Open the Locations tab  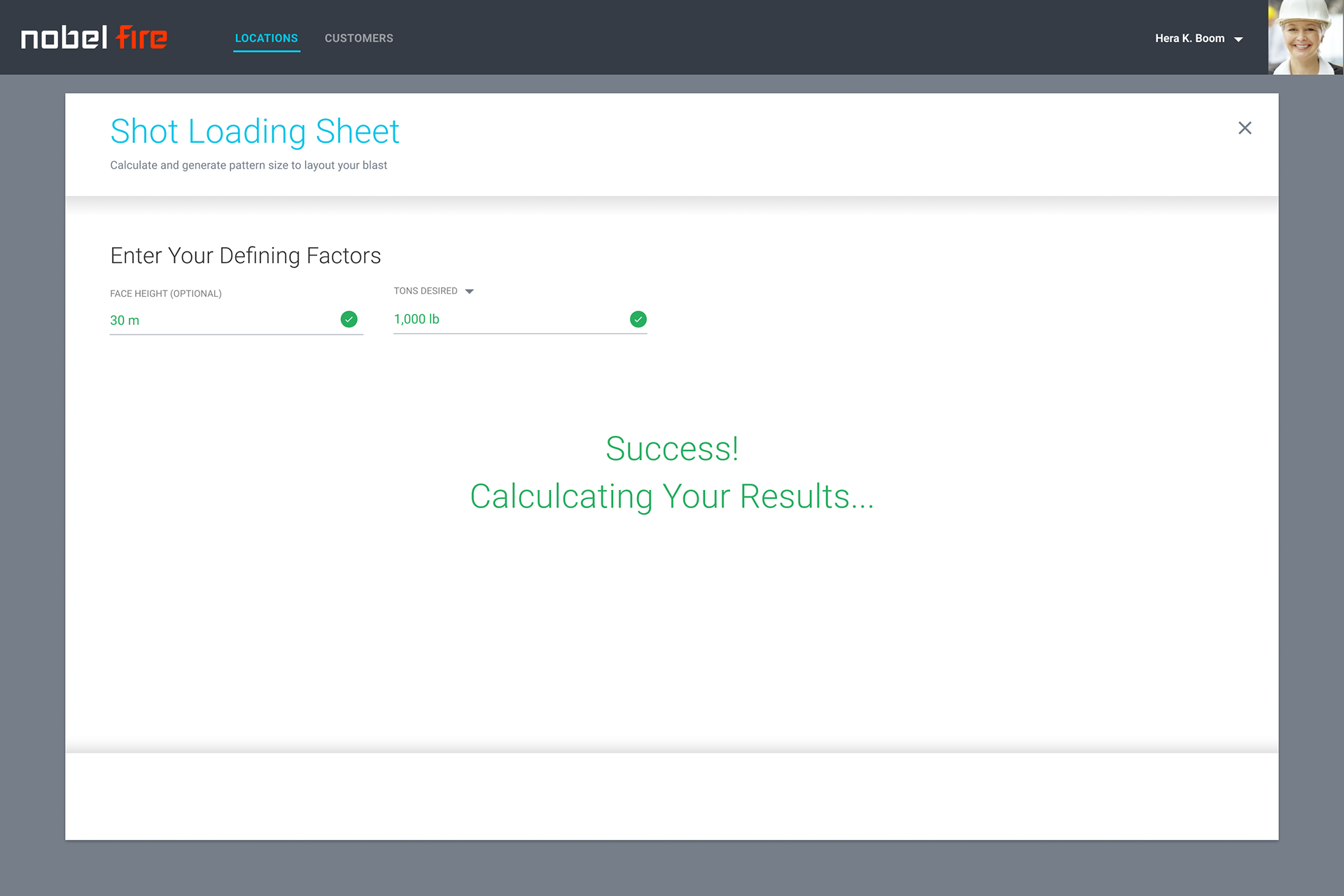[266, 38]
